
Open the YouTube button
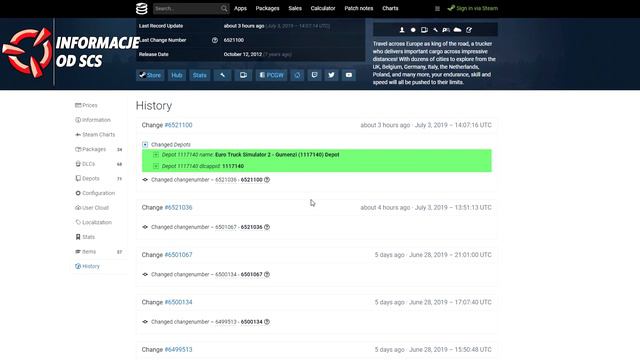pyautogui.click(x=349, y=75)
